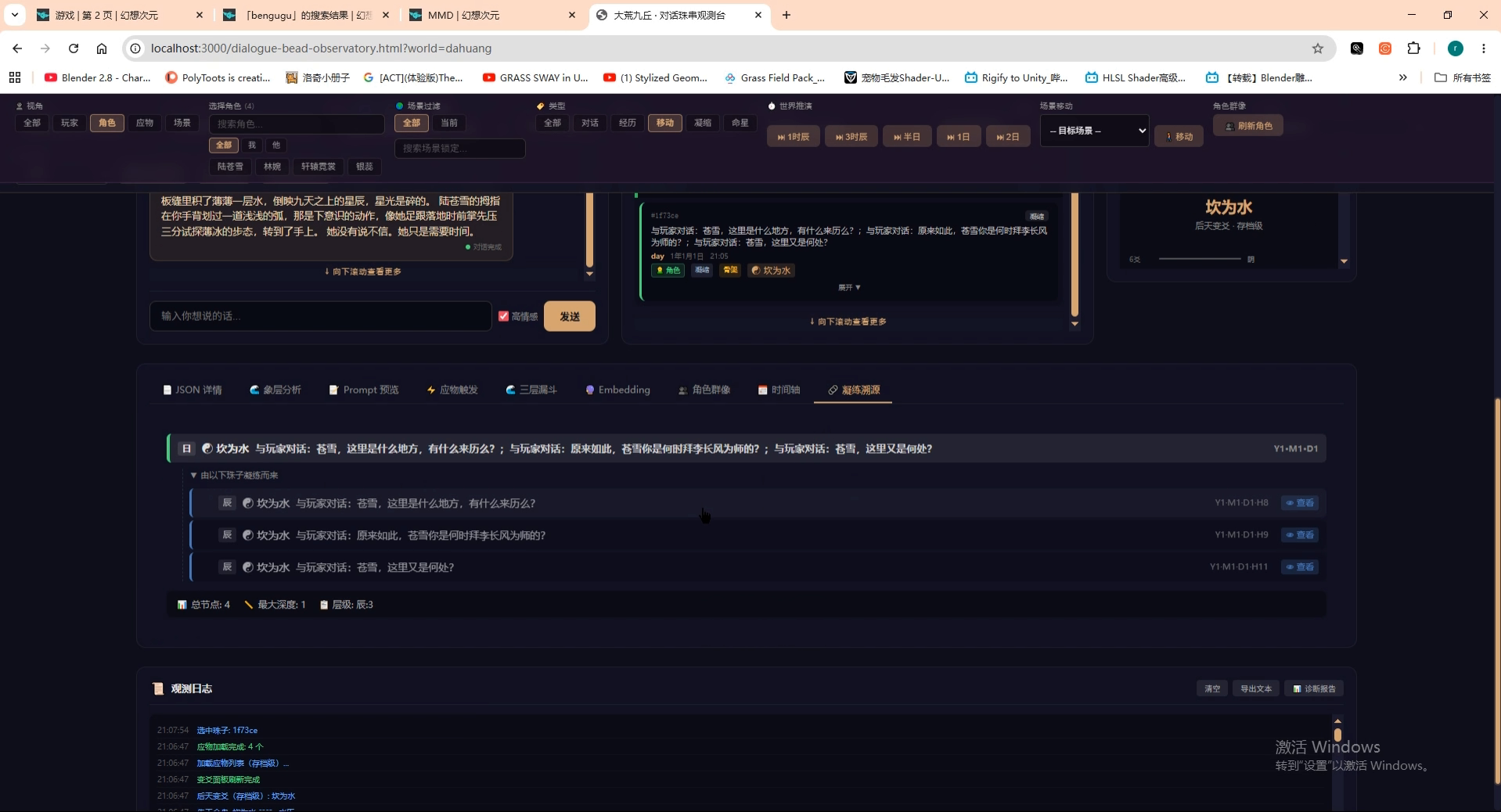Open the tab search dropdown arrow
Image resolution: width=1501 pixels, height=812 pixels.
pos(14,15)
